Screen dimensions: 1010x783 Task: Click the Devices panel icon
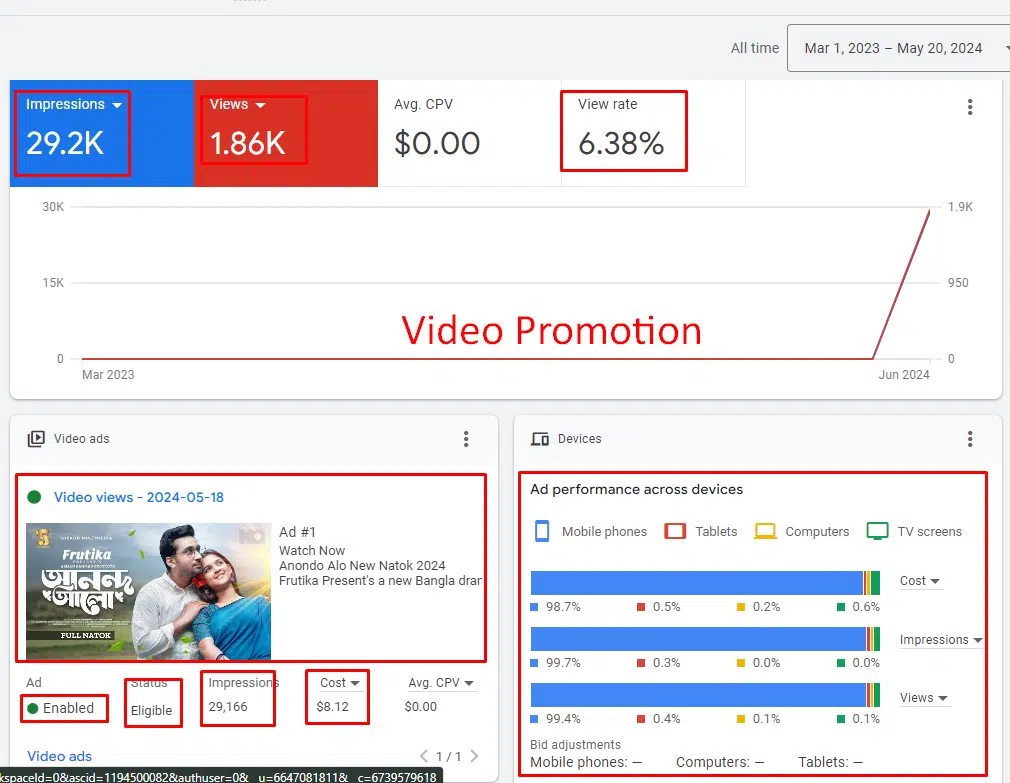click(540, 439)
